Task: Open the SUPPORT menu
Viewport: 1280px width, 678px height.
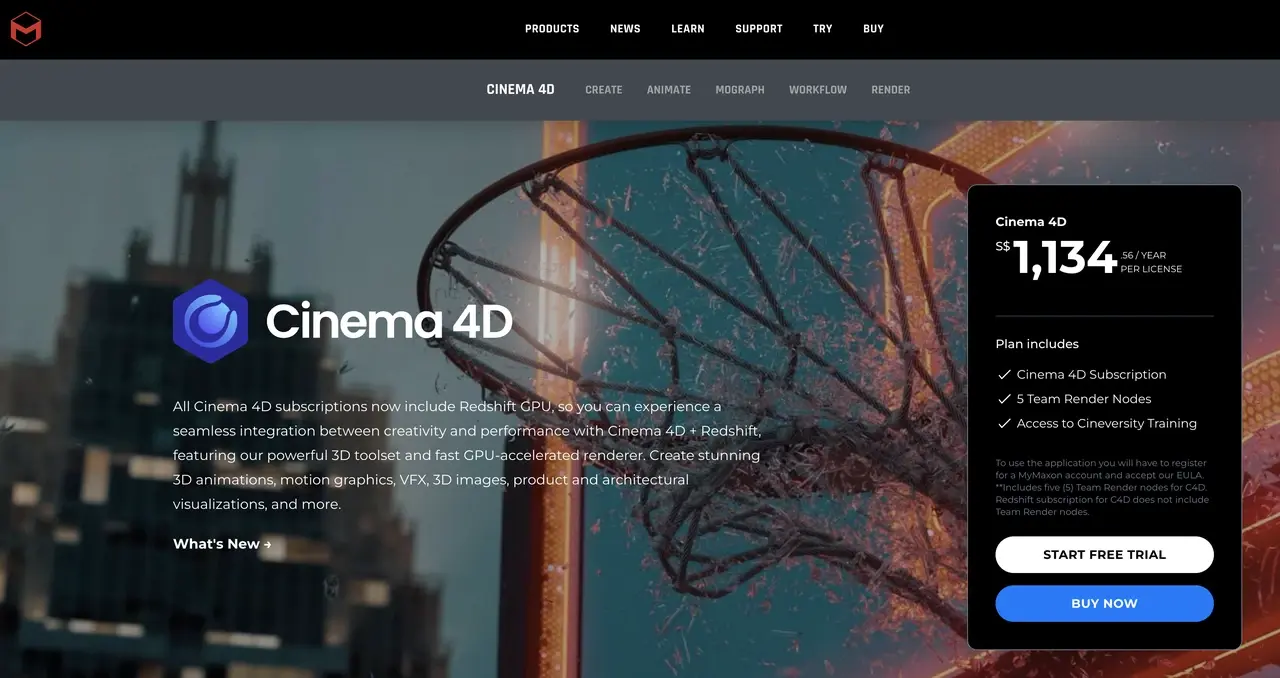Action: (x=759, y=29)
